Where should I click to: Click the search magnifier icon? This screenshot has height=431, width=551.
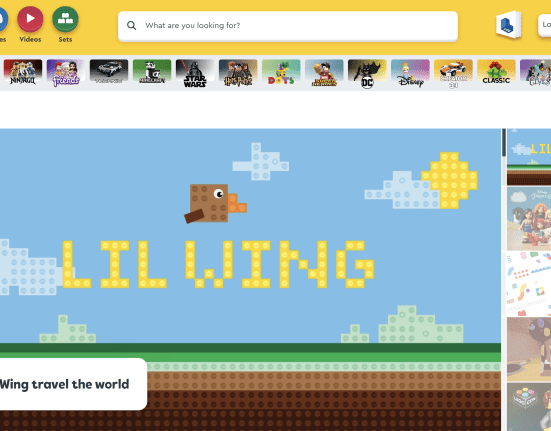131,25
